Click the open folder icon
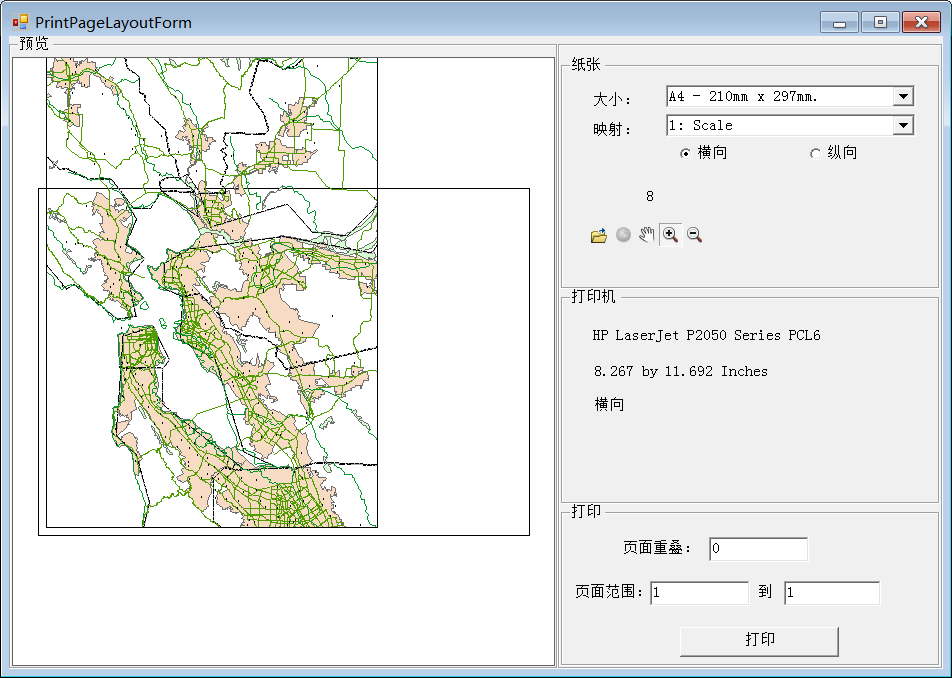This screenshot has width=952, height=678. click(599, 235)
